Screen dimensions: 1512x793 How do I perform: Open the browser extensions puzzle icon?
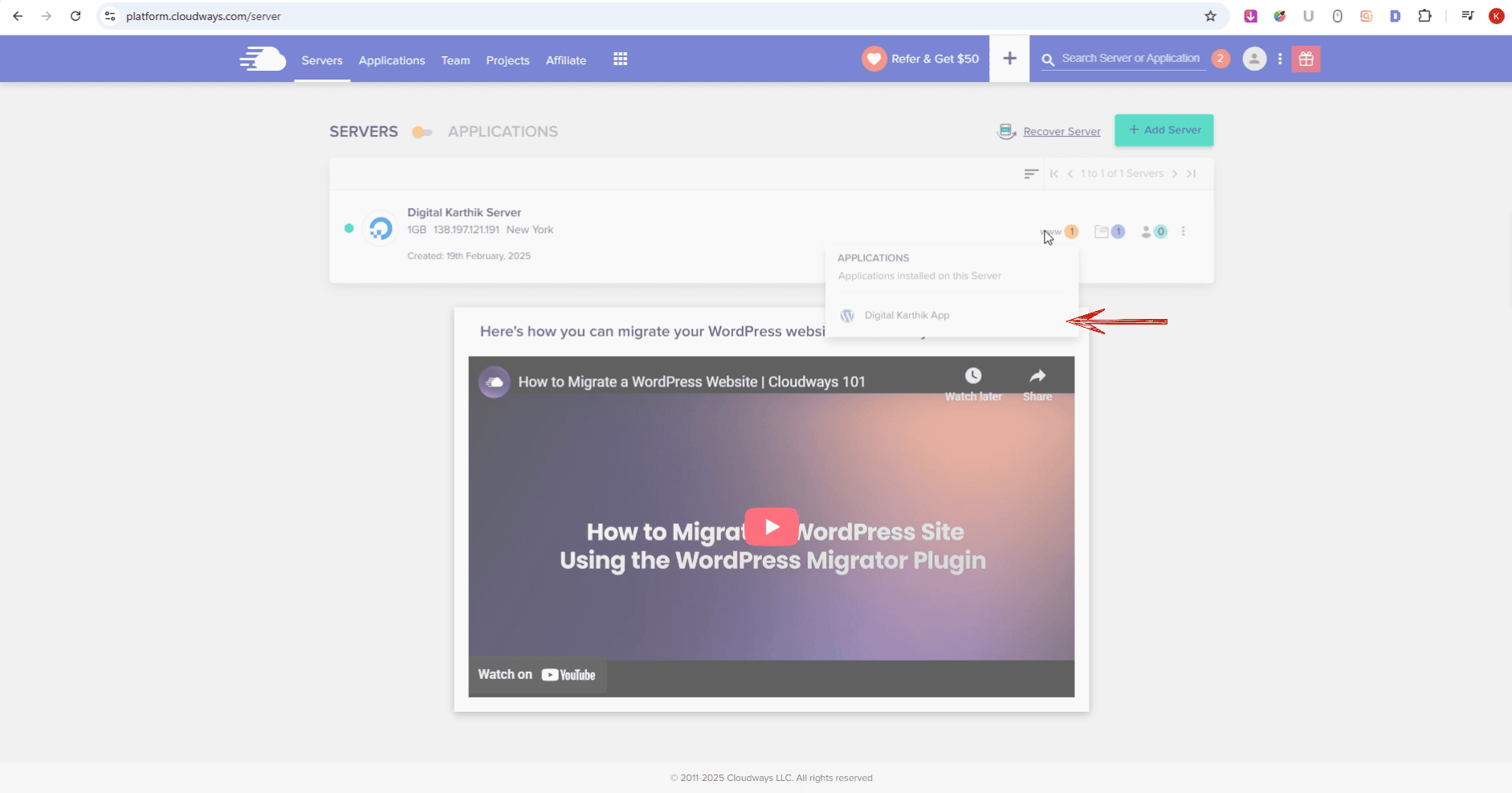click(1424, 16)
